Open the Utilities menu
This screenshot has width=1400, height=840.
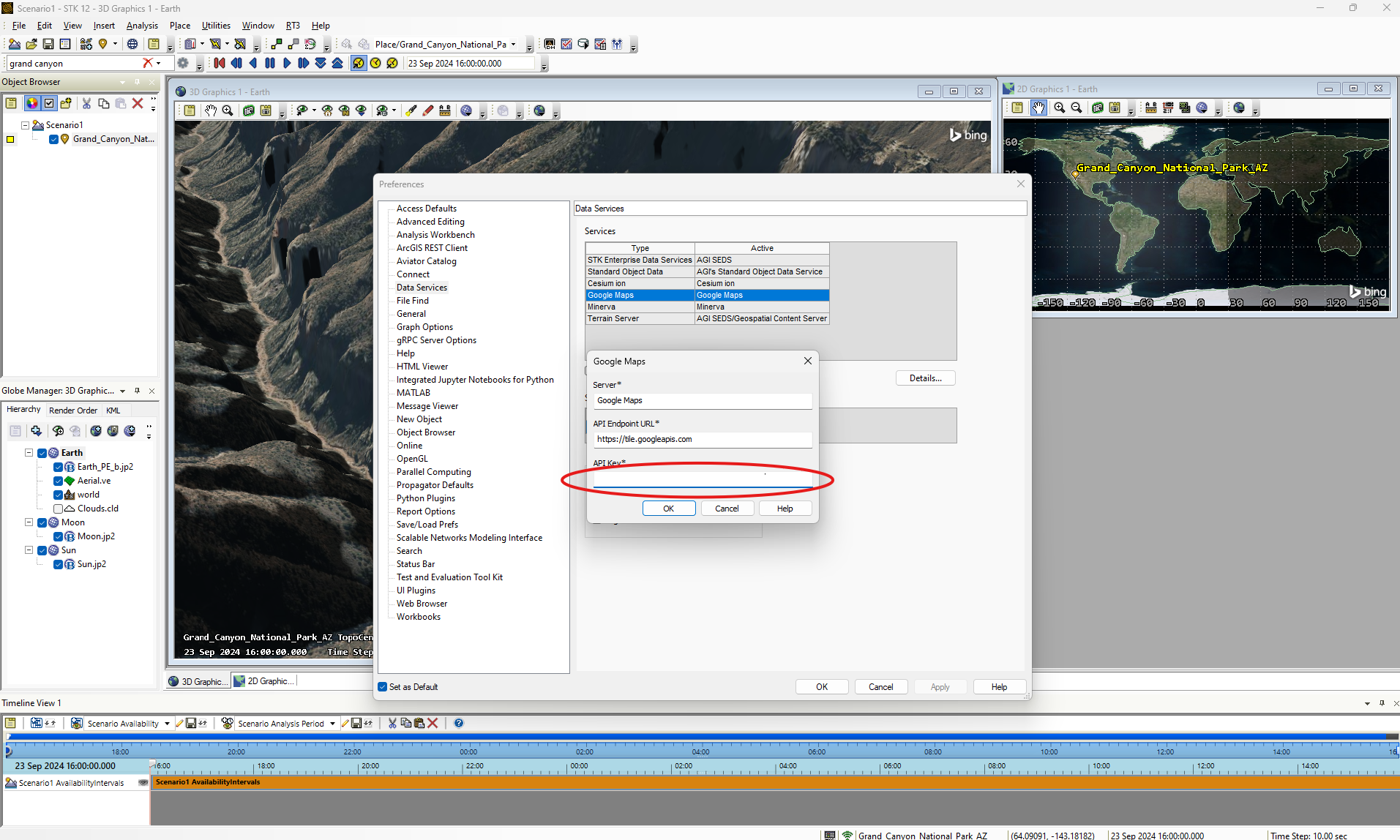pyautogui.click(x=216, y=26)
